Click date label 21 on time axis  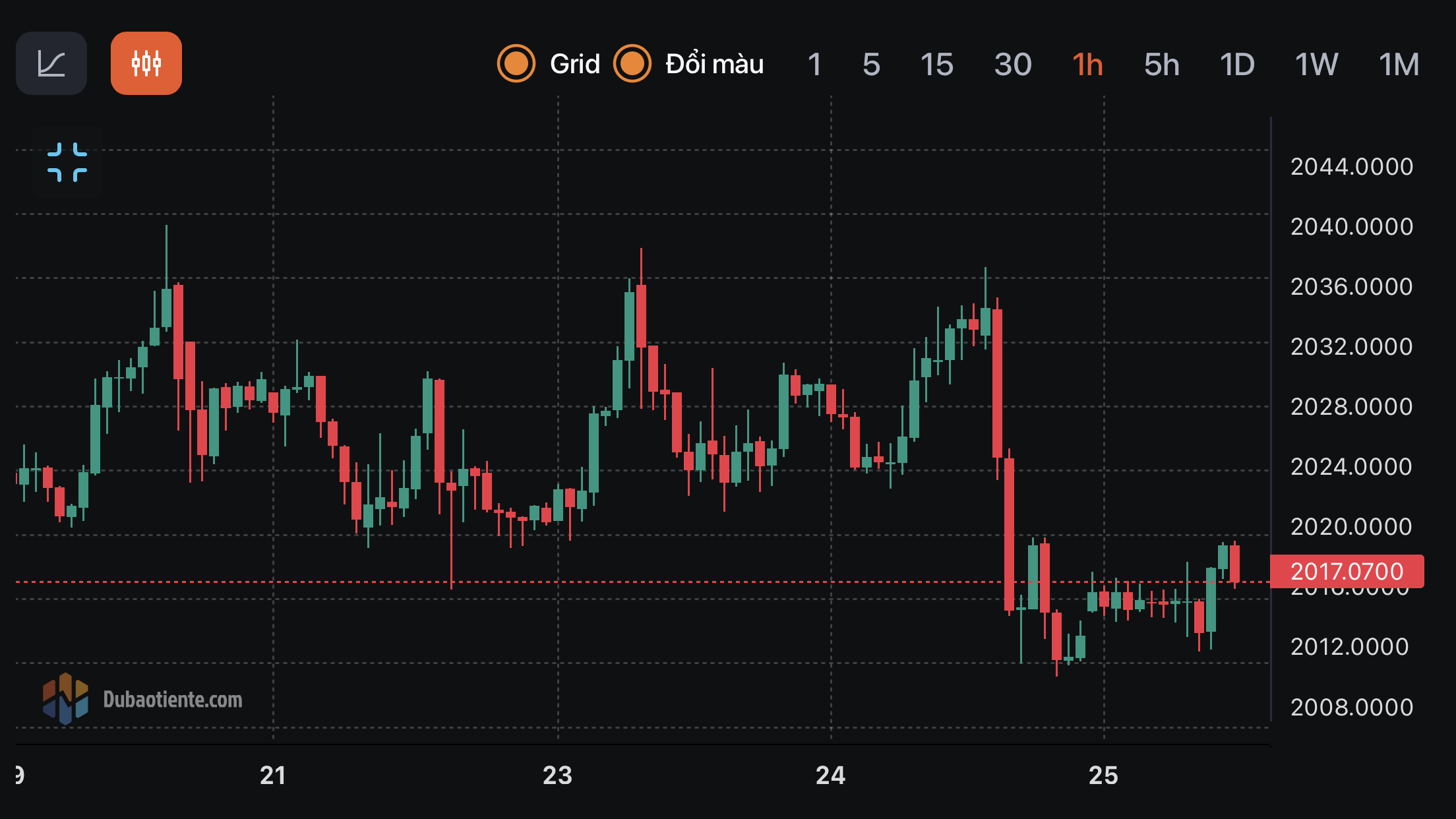[273, 775]
